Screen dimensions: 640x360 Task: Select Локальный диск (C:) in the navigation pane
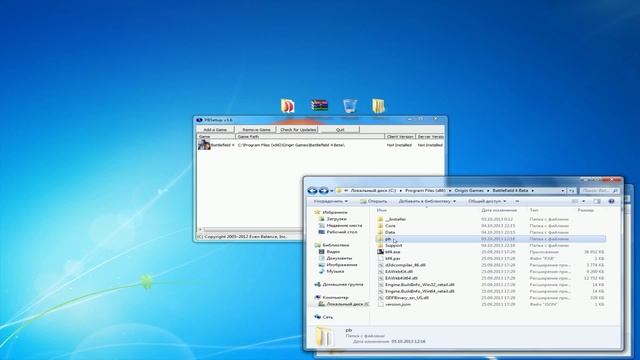(x=347, y=304)
